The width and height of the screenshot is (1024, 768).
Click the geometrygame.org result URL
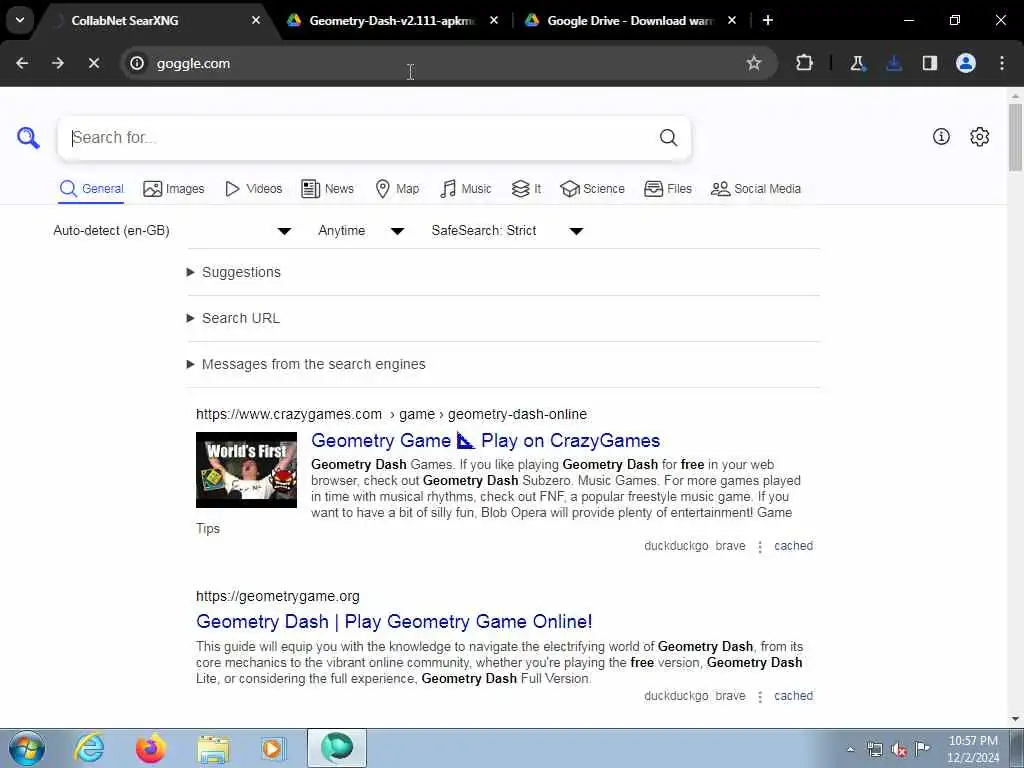click(x=278, y=596)
